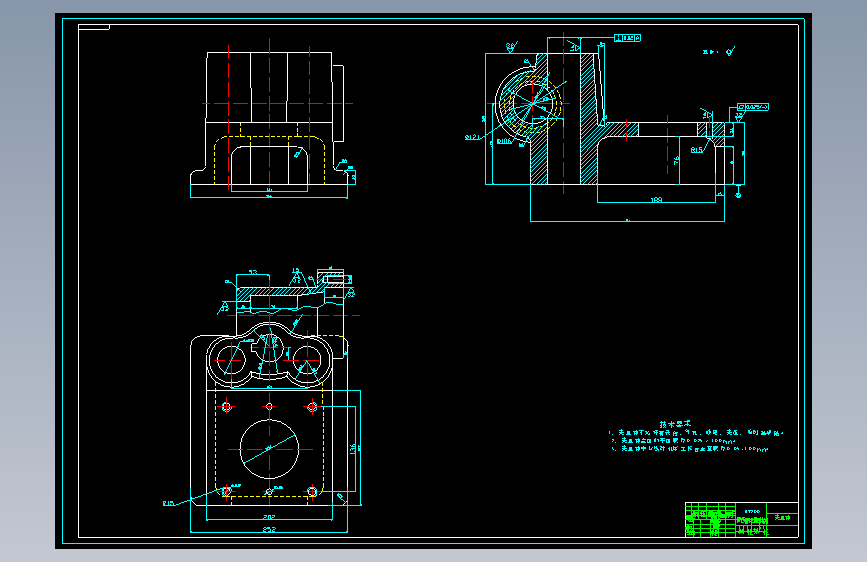Select the first technical requirement line

click(696, 433)
